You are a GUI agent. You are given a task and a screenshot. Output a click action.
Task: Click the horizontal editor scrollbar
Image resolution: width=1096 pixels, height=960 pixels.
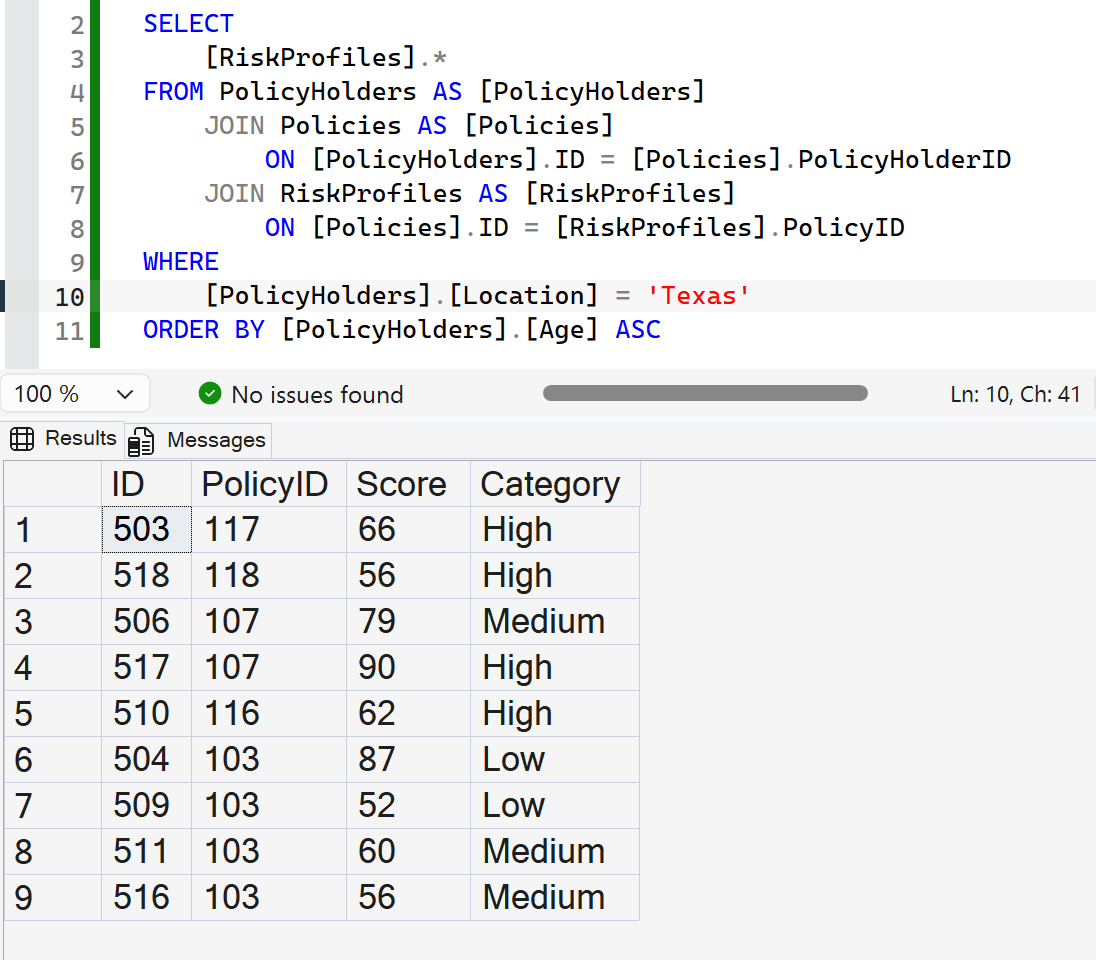(x=705, y=393)
